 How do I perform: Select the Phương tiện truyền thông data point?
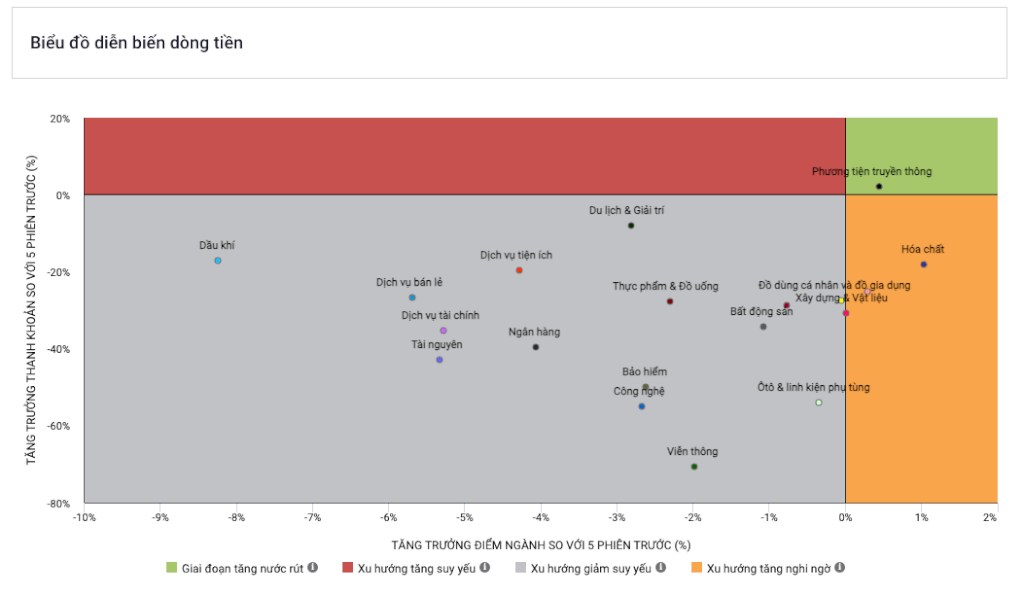(879, 187)
